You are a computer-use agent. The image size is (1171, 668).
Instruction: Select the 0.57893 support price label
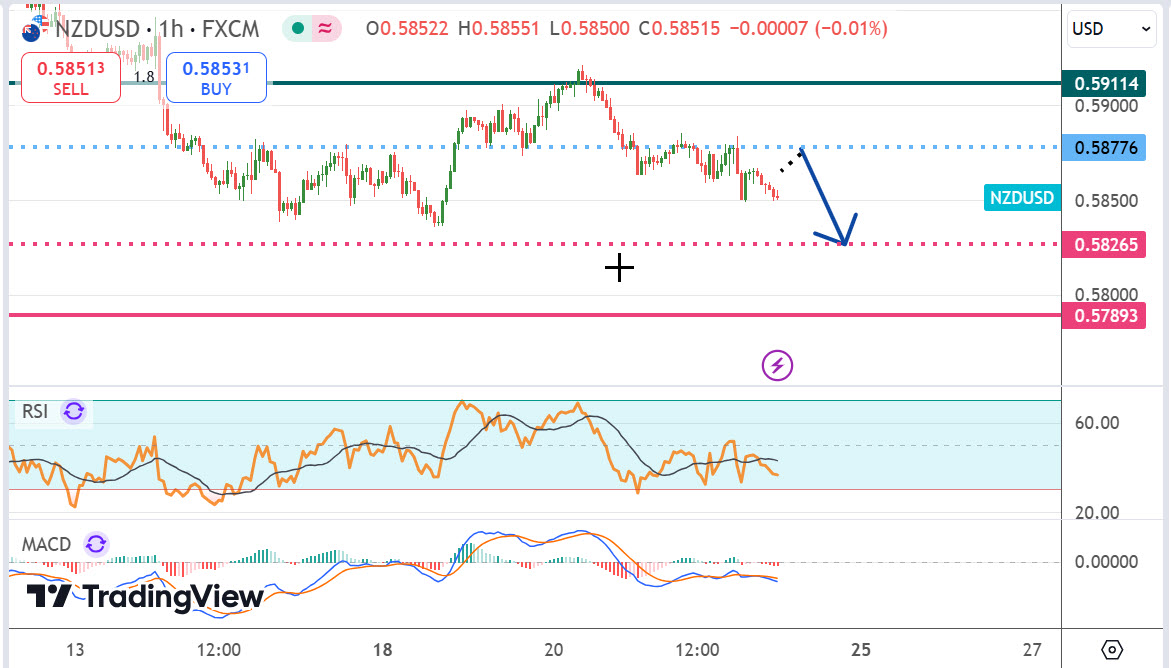click(1104, 316)
